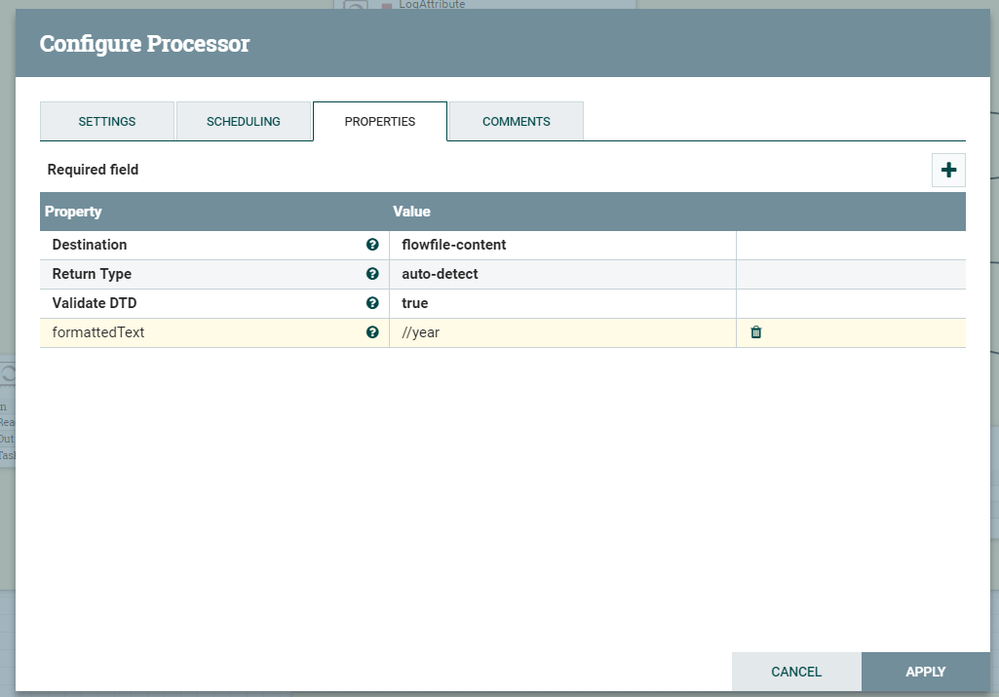The height and width of the screenshot is (697, 999).
Task: Open help for formattedText property
Action: click(x=373, y=333)
